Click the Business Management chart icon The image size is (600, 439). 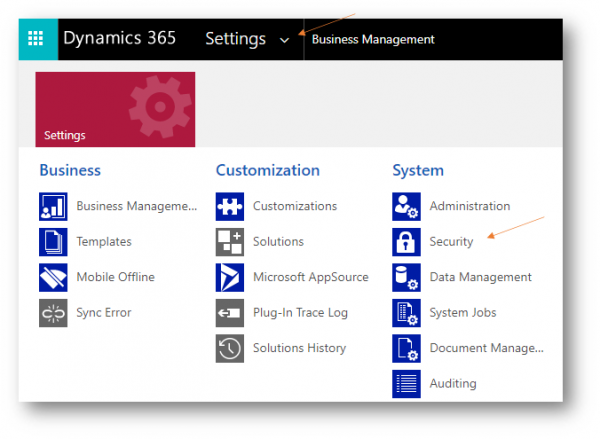pos(53,207)
